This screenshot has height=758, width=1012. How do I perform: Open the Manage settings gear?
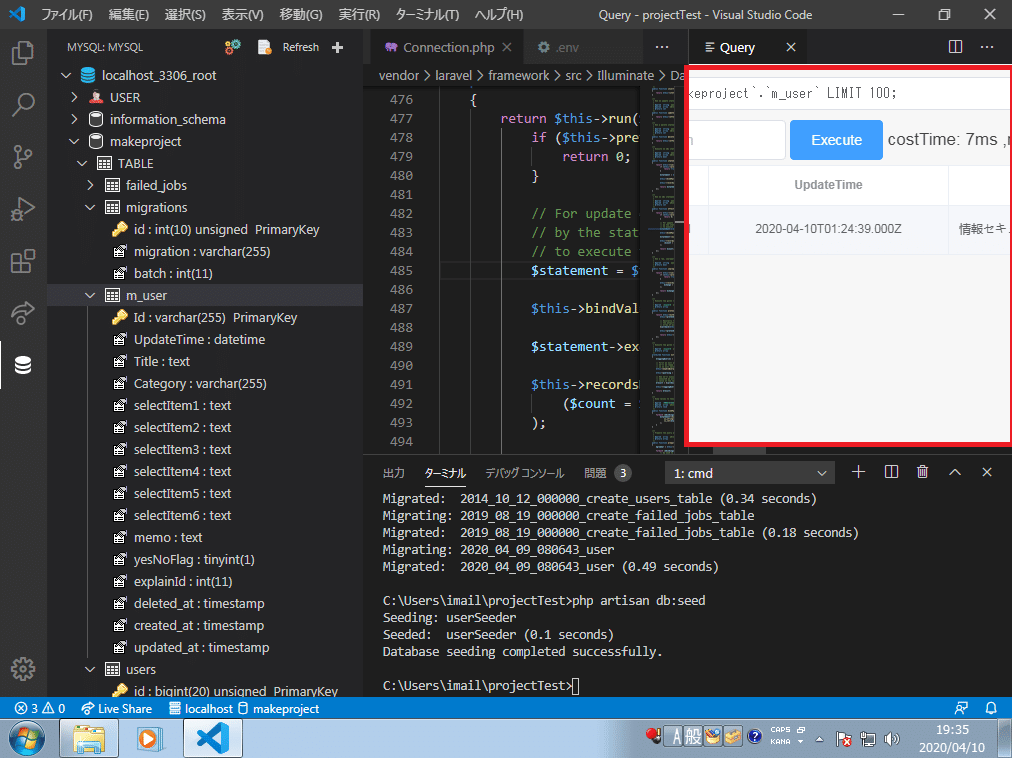pos(23,669)
